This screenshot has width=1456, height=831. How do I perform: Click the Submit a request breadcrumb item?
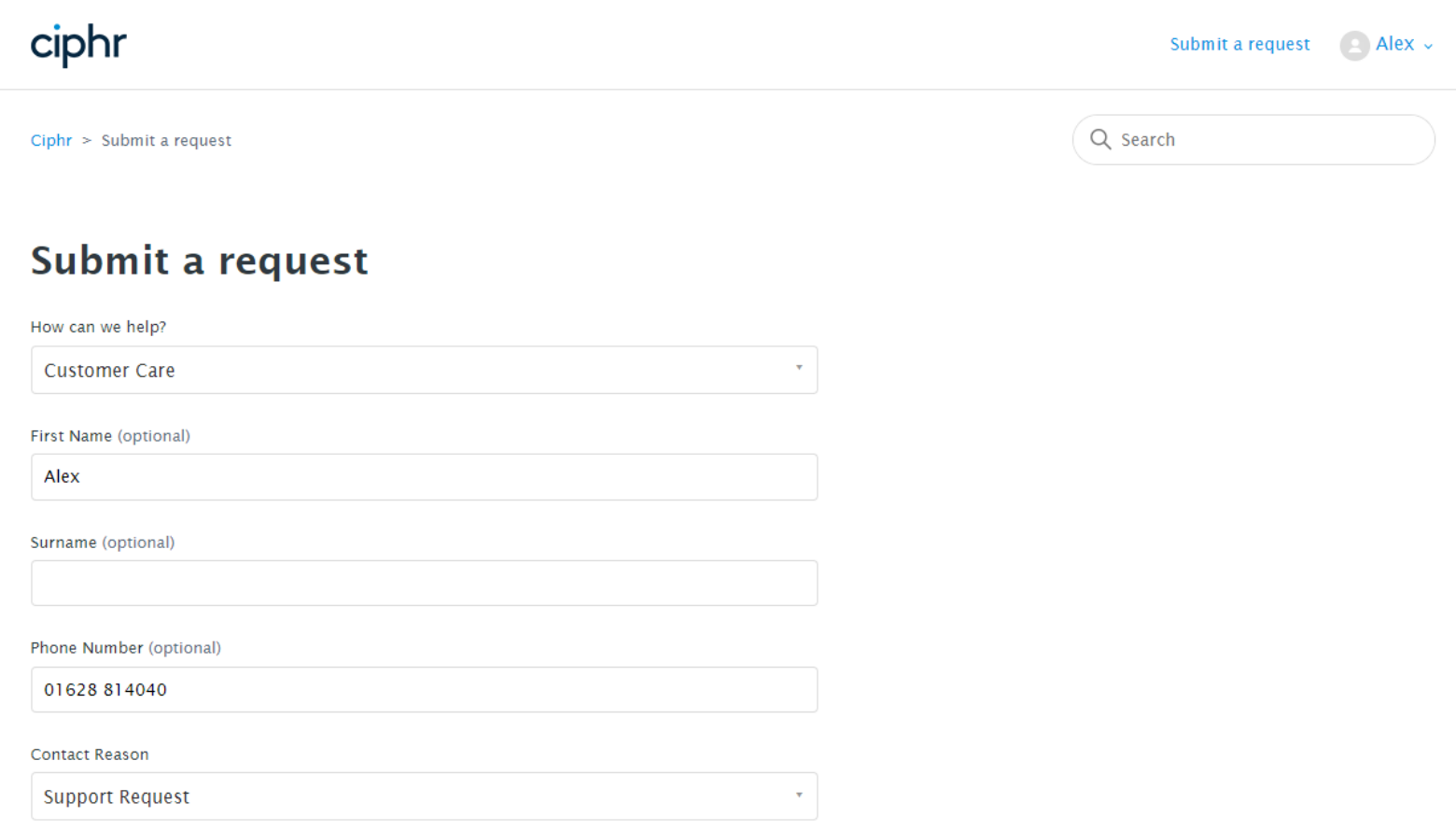pyautogui.click(x=166, y=140)
